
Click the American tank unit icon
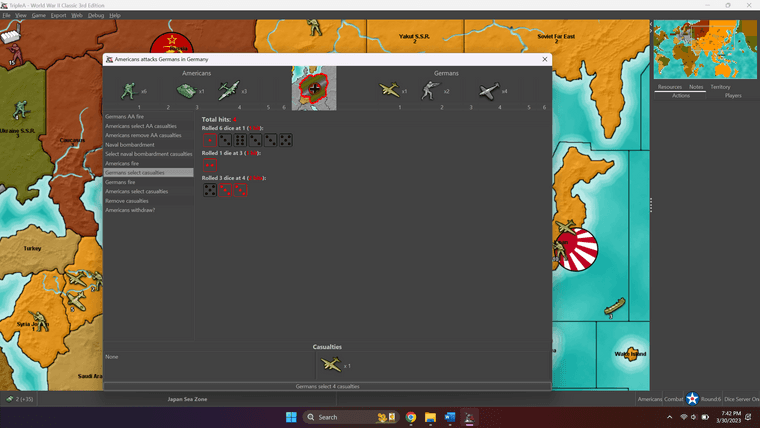coord(185,91)
